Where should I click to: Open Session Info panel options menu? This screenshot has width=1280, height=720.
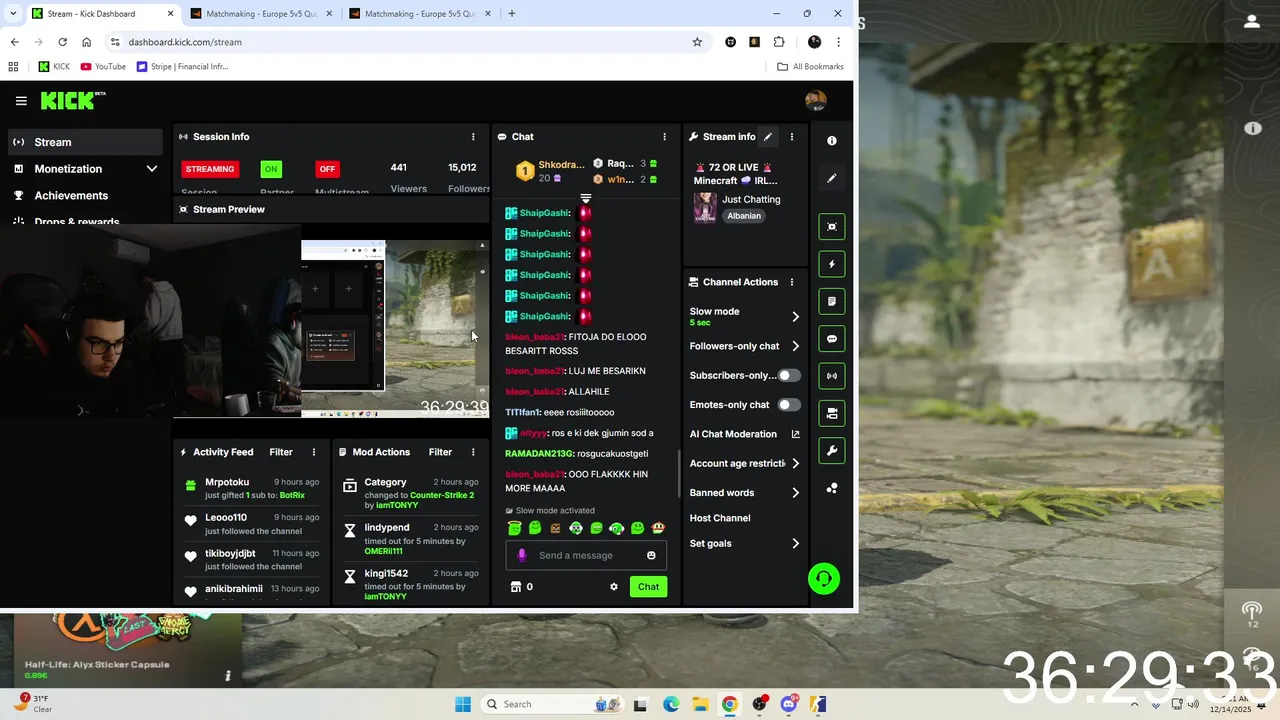point(473,137)
